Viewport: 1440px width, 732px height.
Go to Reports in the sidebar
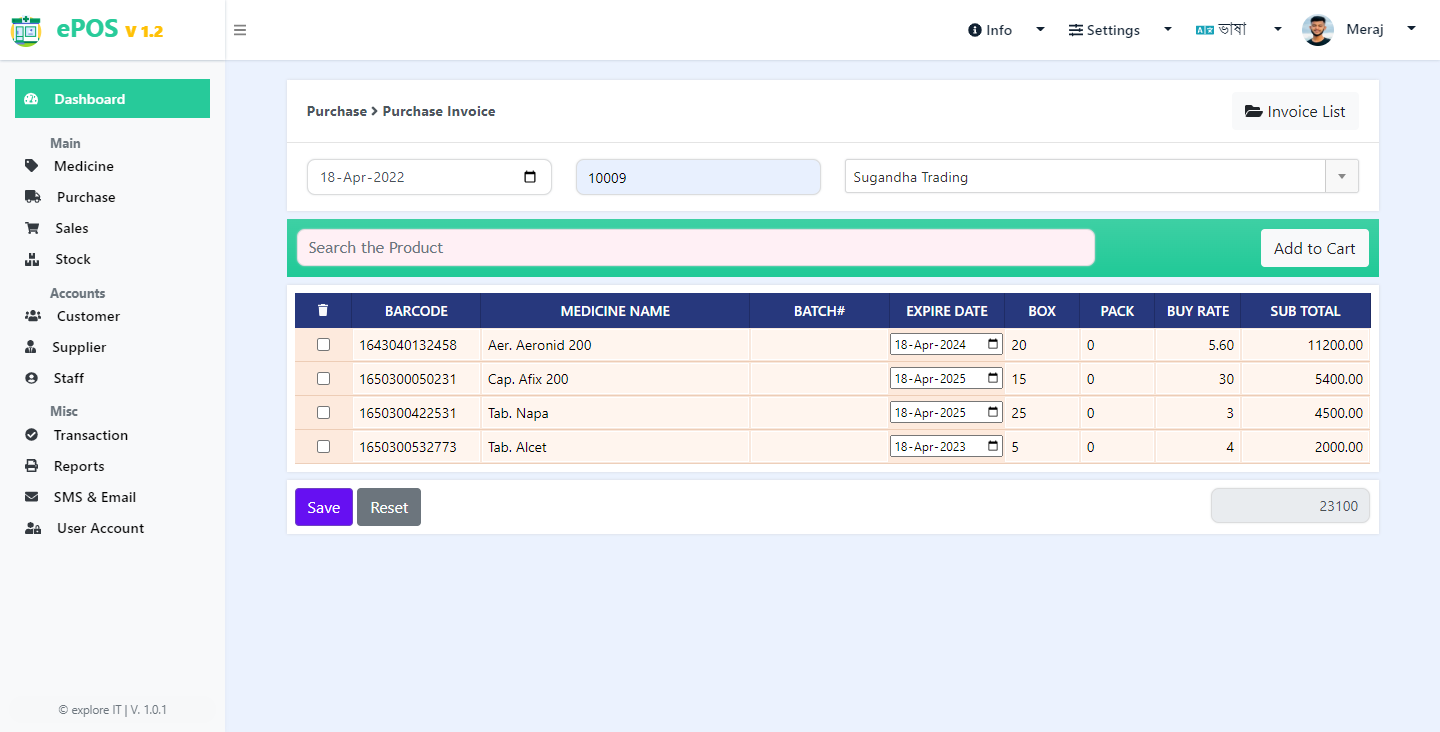[79, 466]
